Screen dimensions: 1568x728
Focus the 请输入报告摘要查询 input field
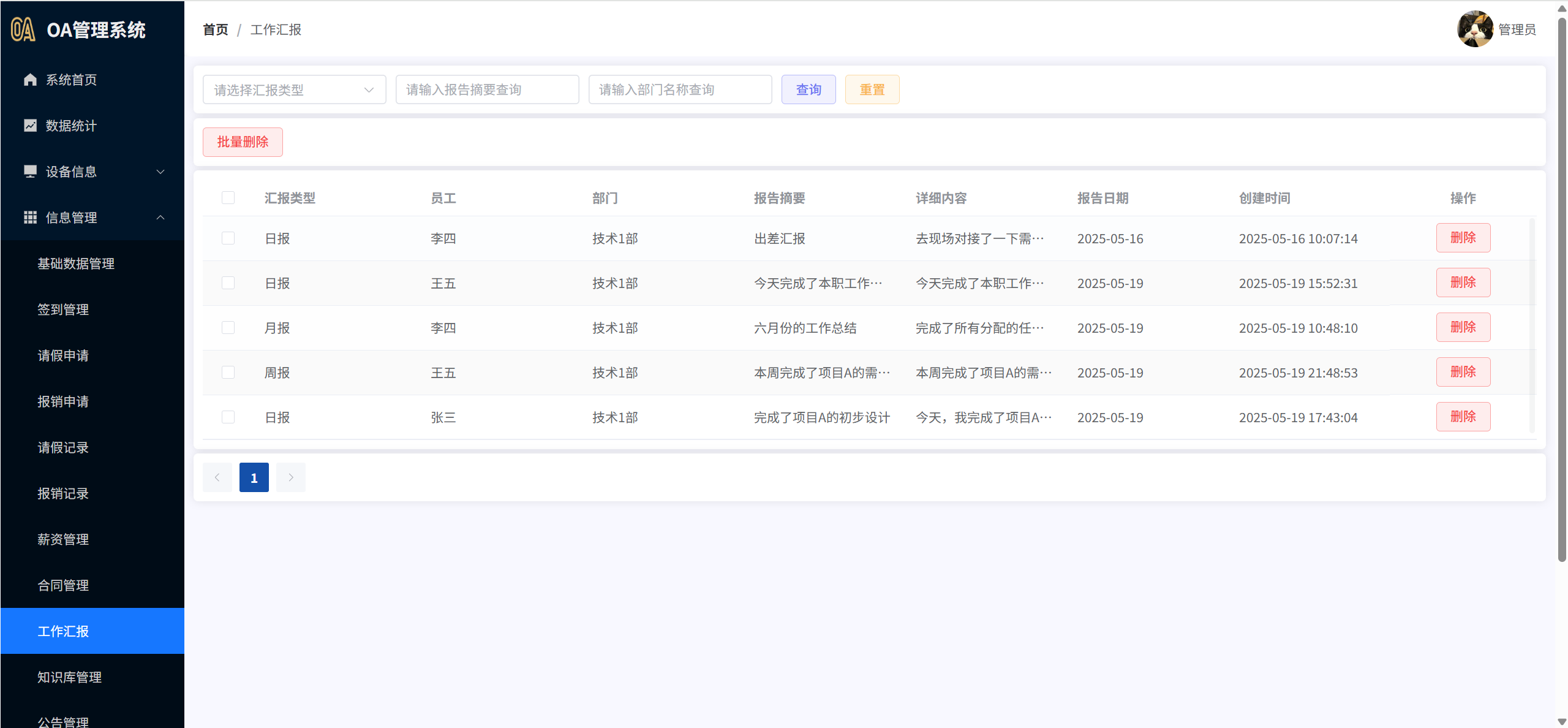coord(487,90)
